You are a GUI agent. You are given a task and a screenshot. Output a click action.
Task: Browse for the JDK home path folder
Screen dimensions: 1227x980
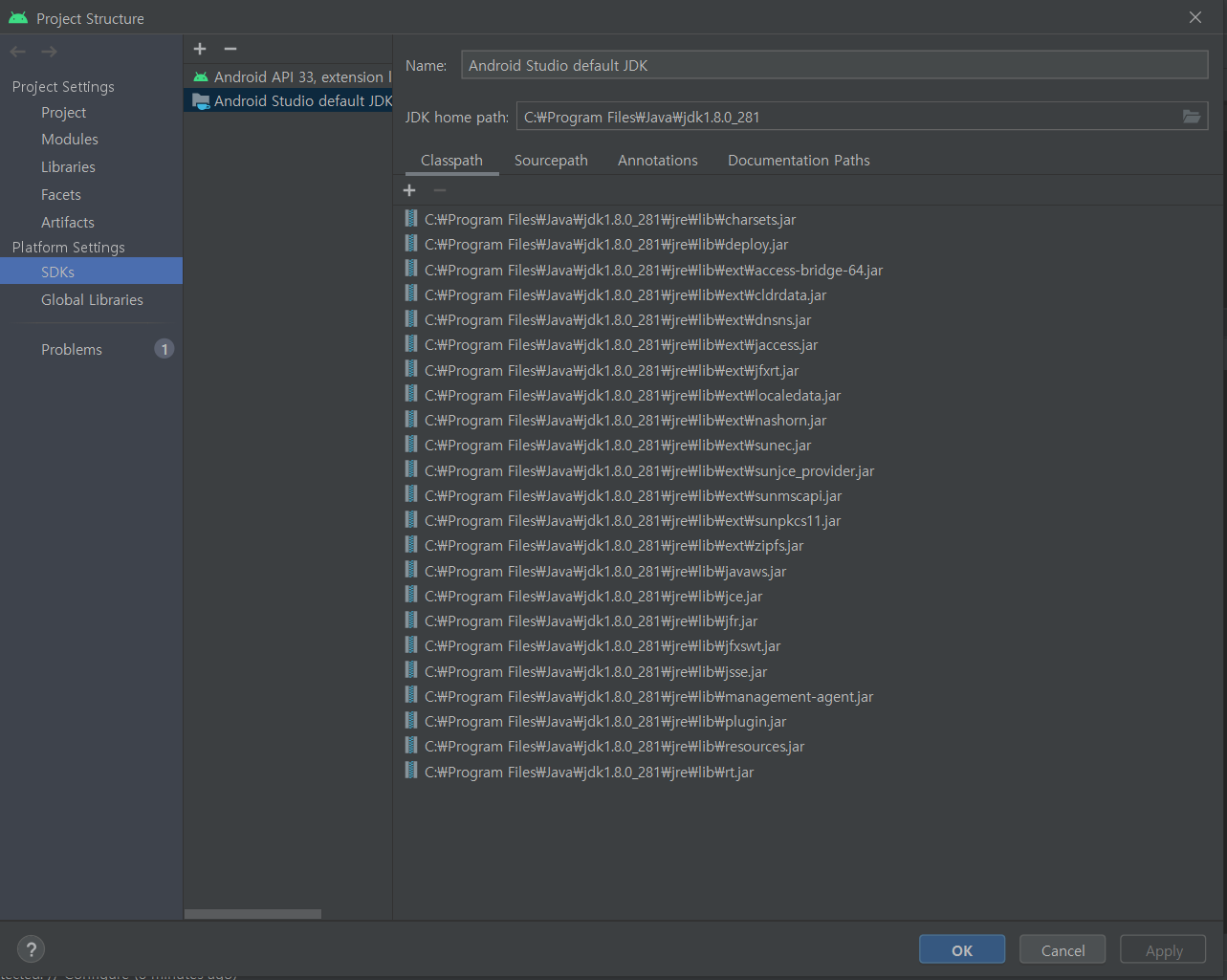coord(1192,117)
